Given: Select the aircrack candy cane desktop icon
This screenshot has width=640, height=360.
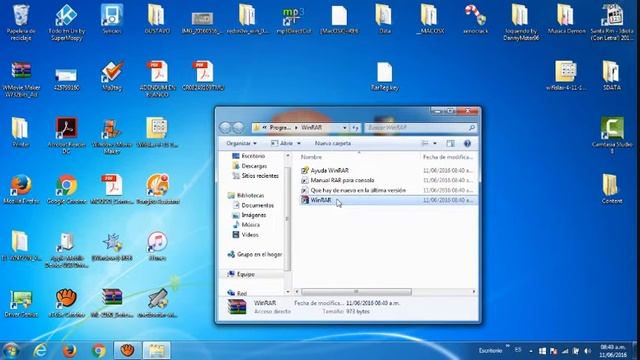Looking at the screenshot, I should pyautogui.click(x=475, y=20).
